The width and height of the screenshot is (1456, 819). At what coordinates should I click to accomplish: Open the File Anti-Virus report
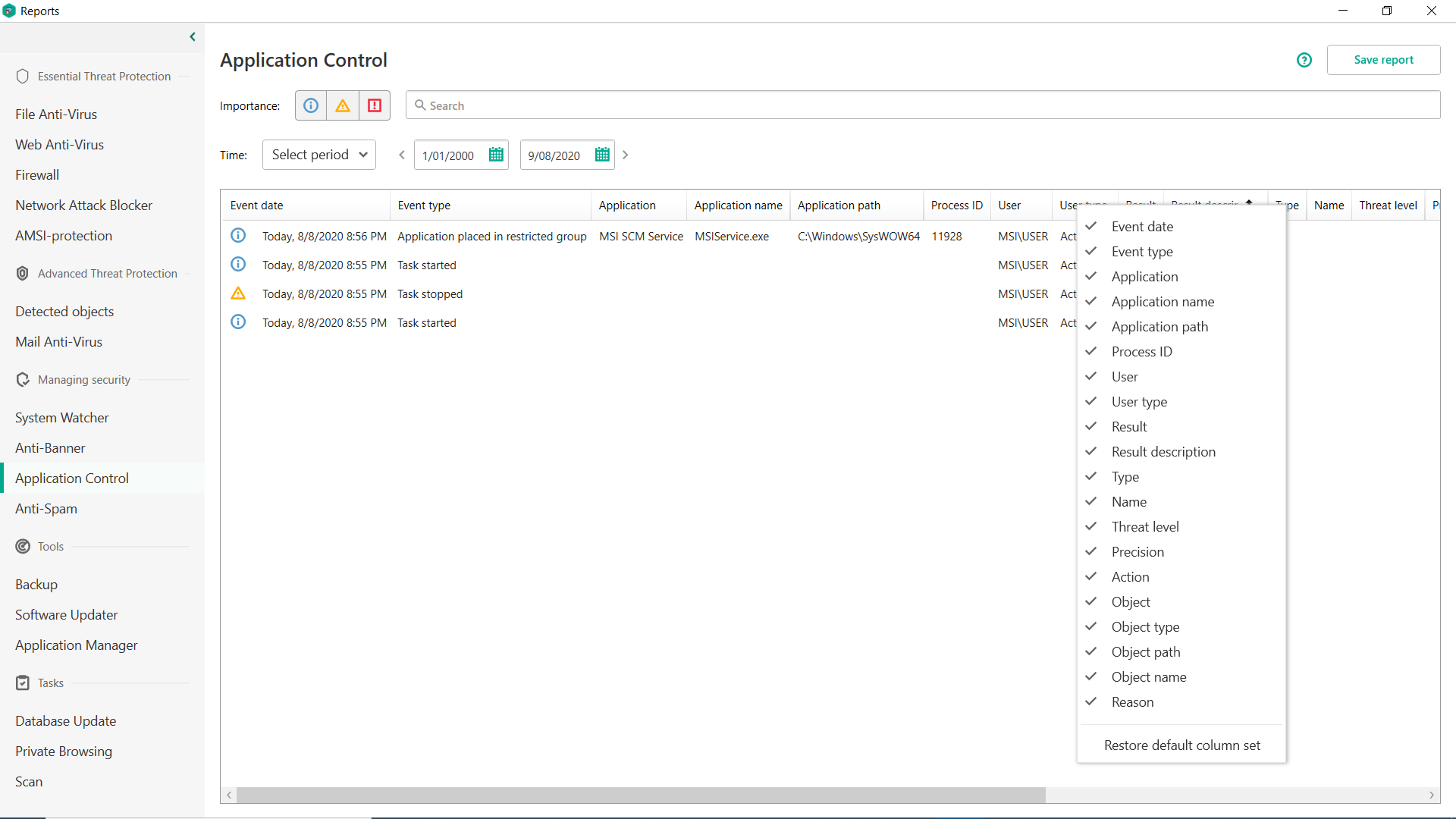[x=56, y=114]
